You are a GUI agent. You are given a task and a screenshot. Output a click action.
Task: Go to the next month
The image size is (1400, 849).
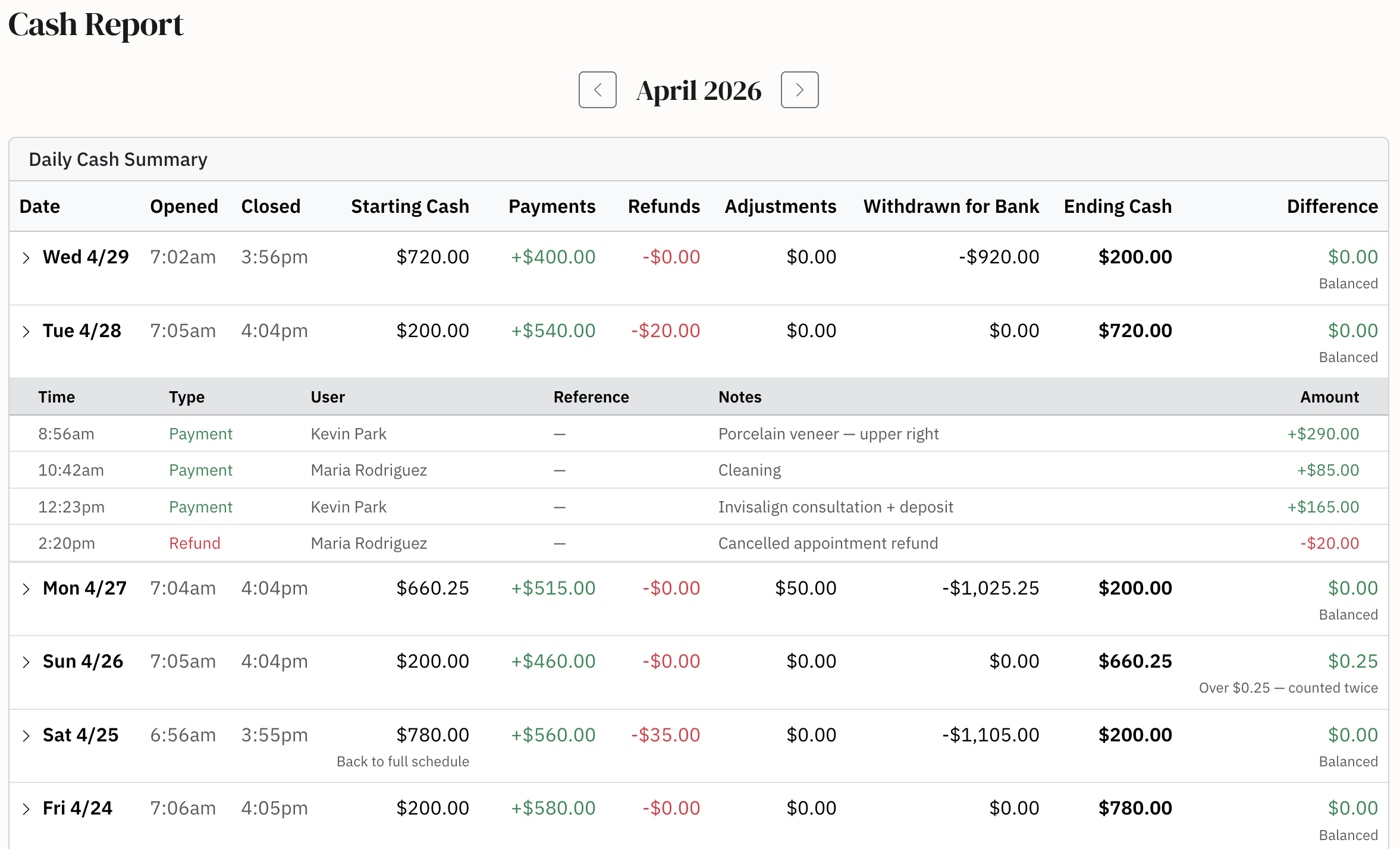click(x=799, y=90)
